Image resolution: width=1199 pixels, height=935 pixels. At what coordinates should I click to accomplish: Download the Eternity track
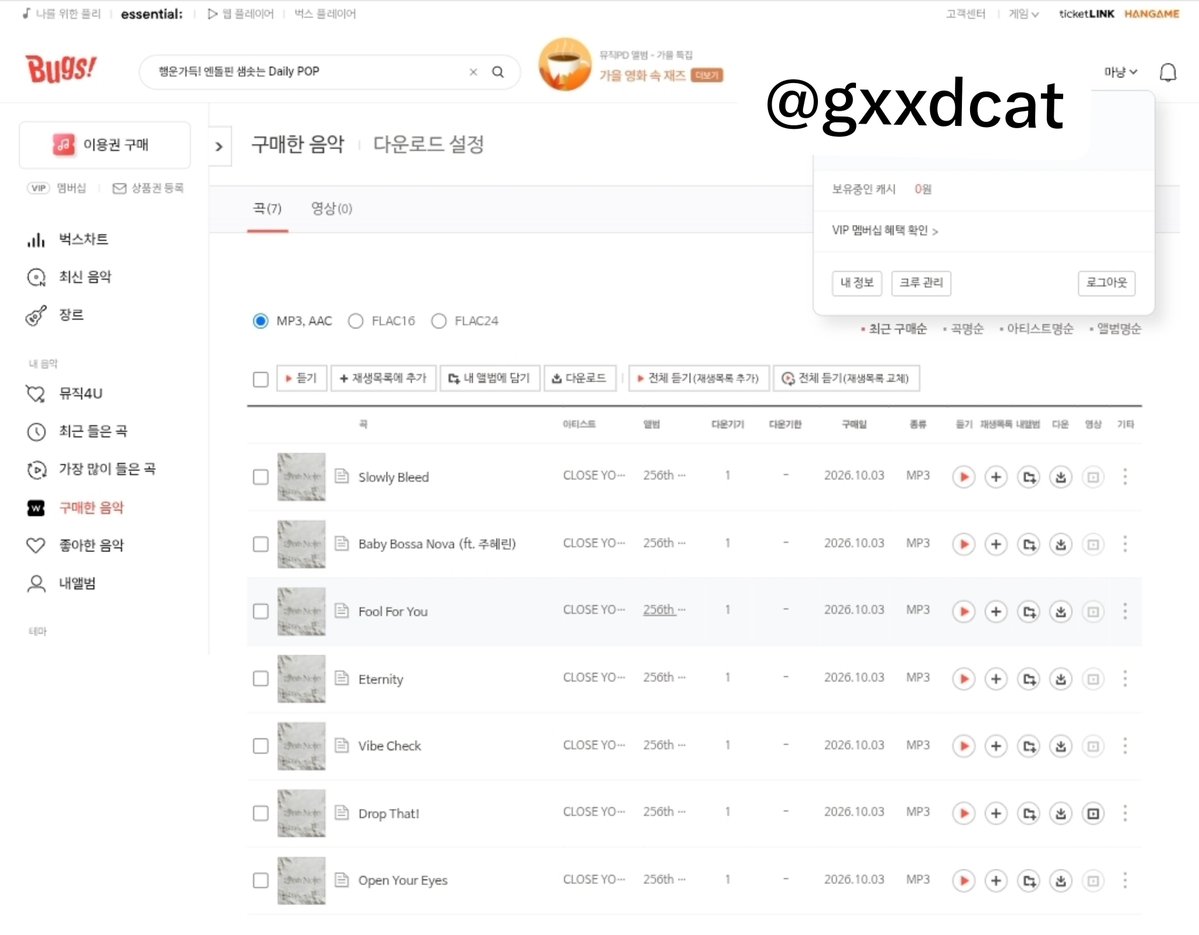pyautogui.click(x=1061, y=679)
